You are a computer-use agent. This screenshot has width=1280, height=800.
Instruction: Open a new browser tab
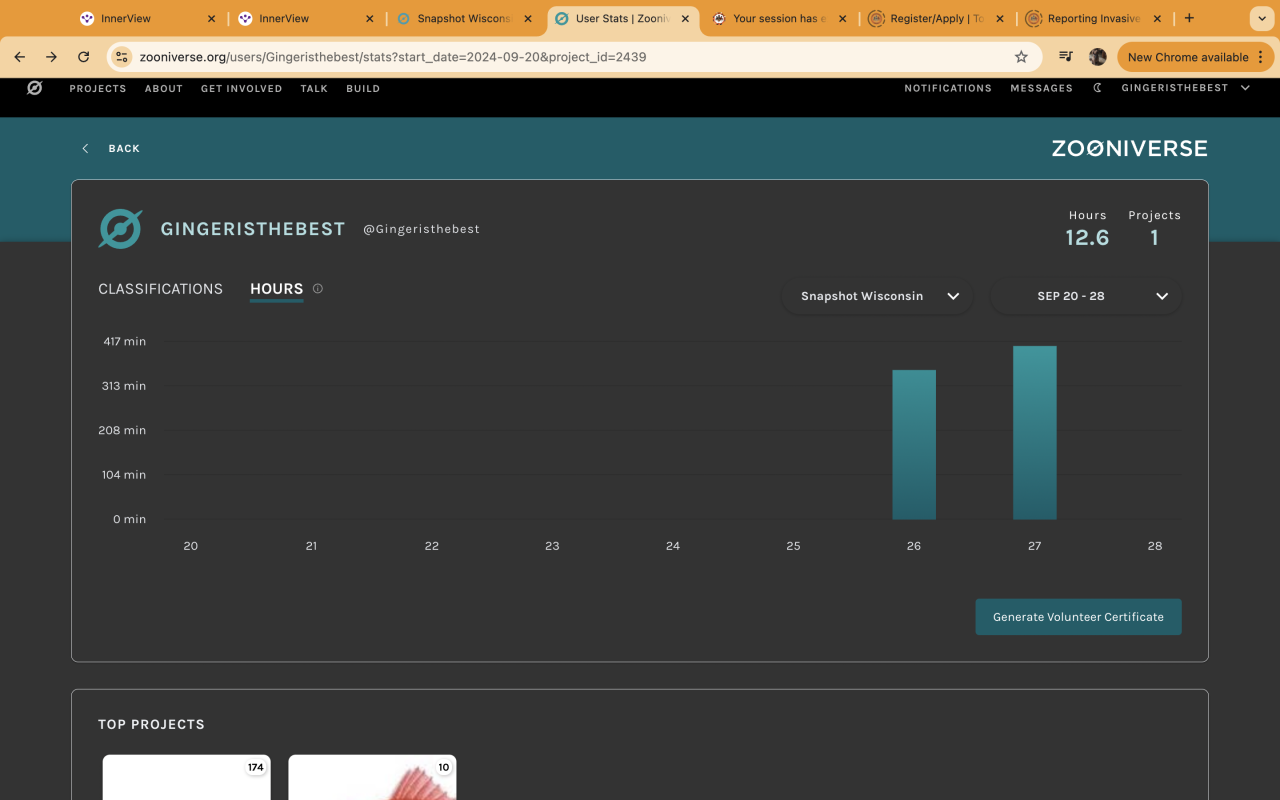pyautogui.click(x=1189, y=18)
